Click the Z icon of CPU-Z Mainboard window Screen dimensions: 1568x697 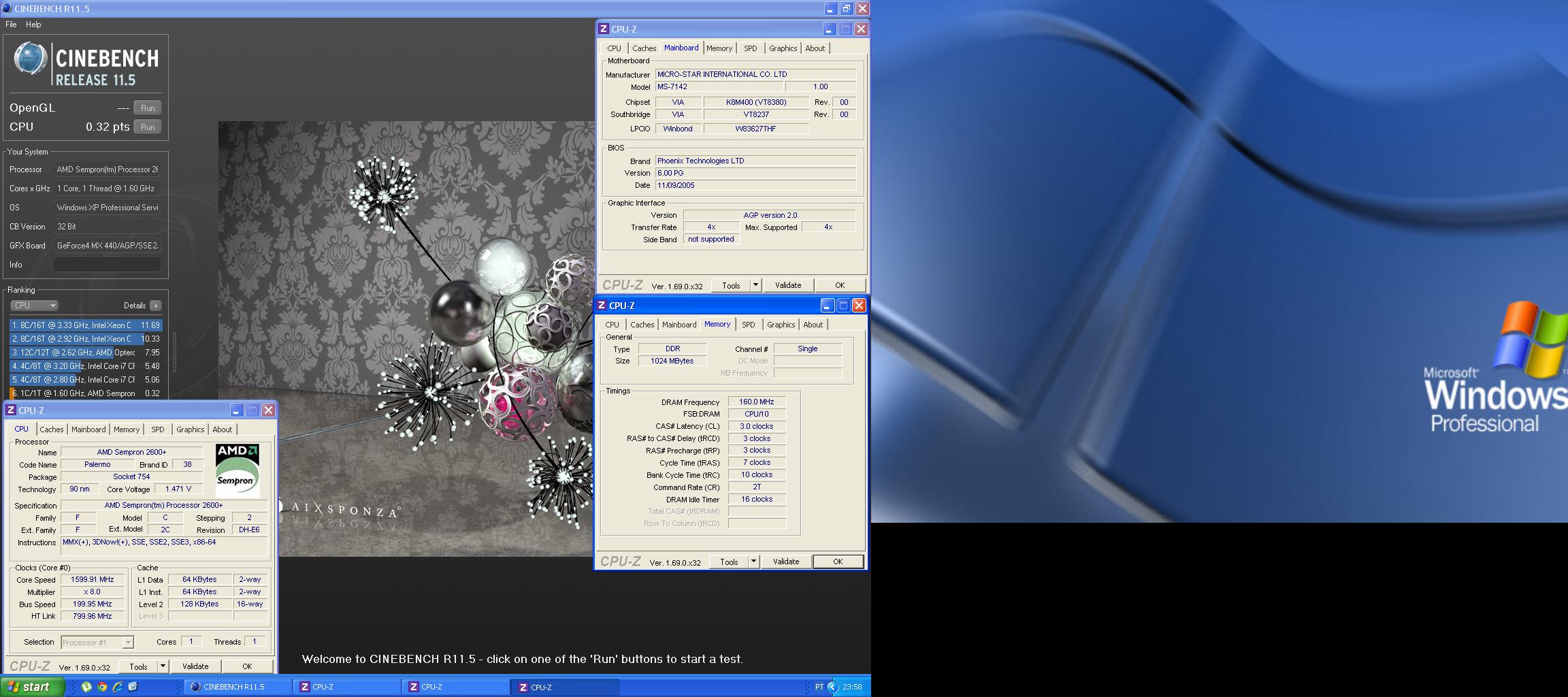603,29
